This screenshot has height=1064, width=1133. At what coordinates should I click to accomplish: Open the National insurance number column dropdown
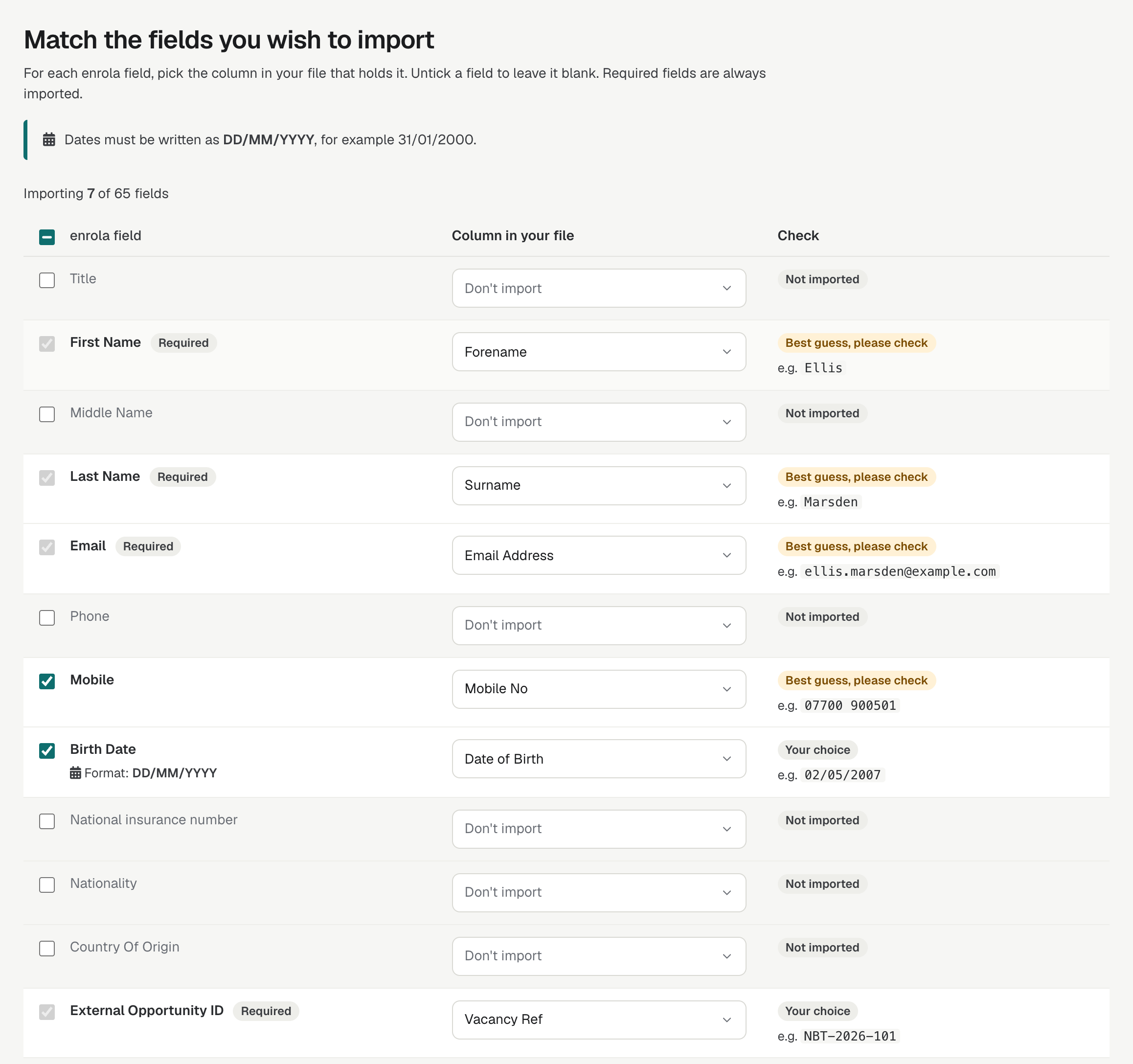click(599, 829)
